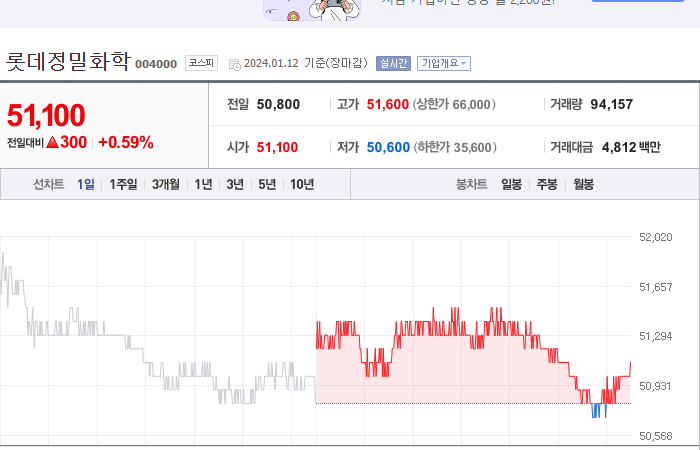Click the 롯데정밀화학 stock name
700x450 pixels.
coord(68,61)
